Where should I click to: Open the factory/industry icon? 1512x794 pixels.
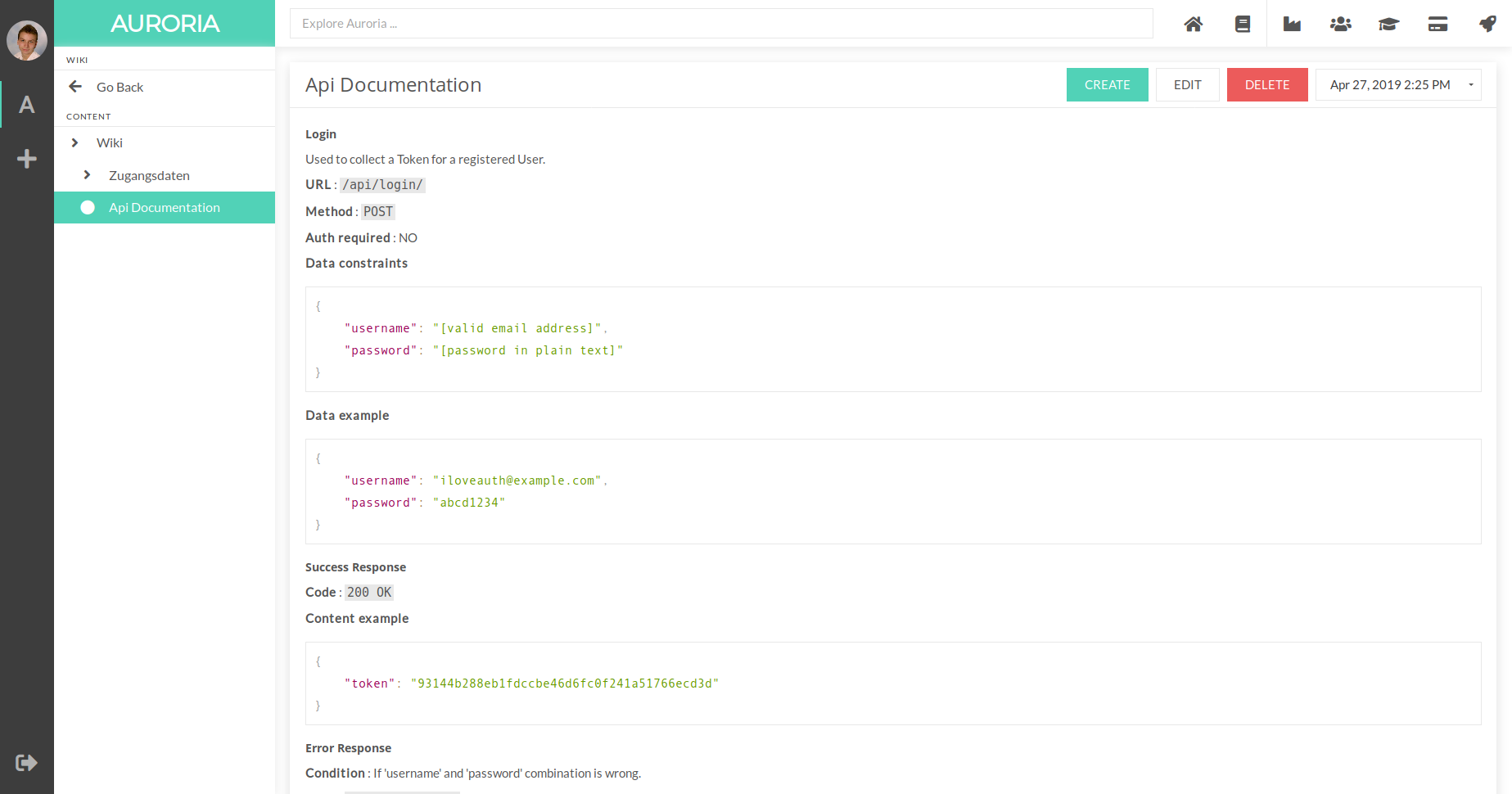1292,24
